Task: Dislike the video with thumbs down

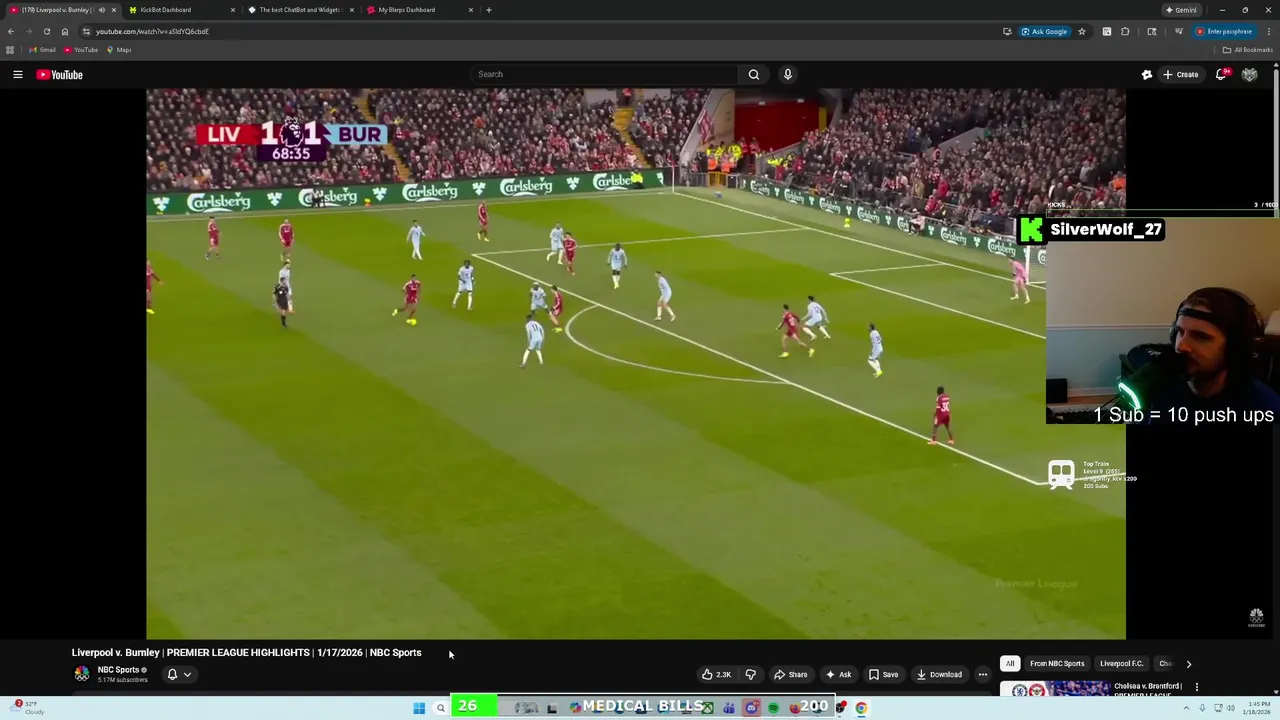Action: pos(751,674)
